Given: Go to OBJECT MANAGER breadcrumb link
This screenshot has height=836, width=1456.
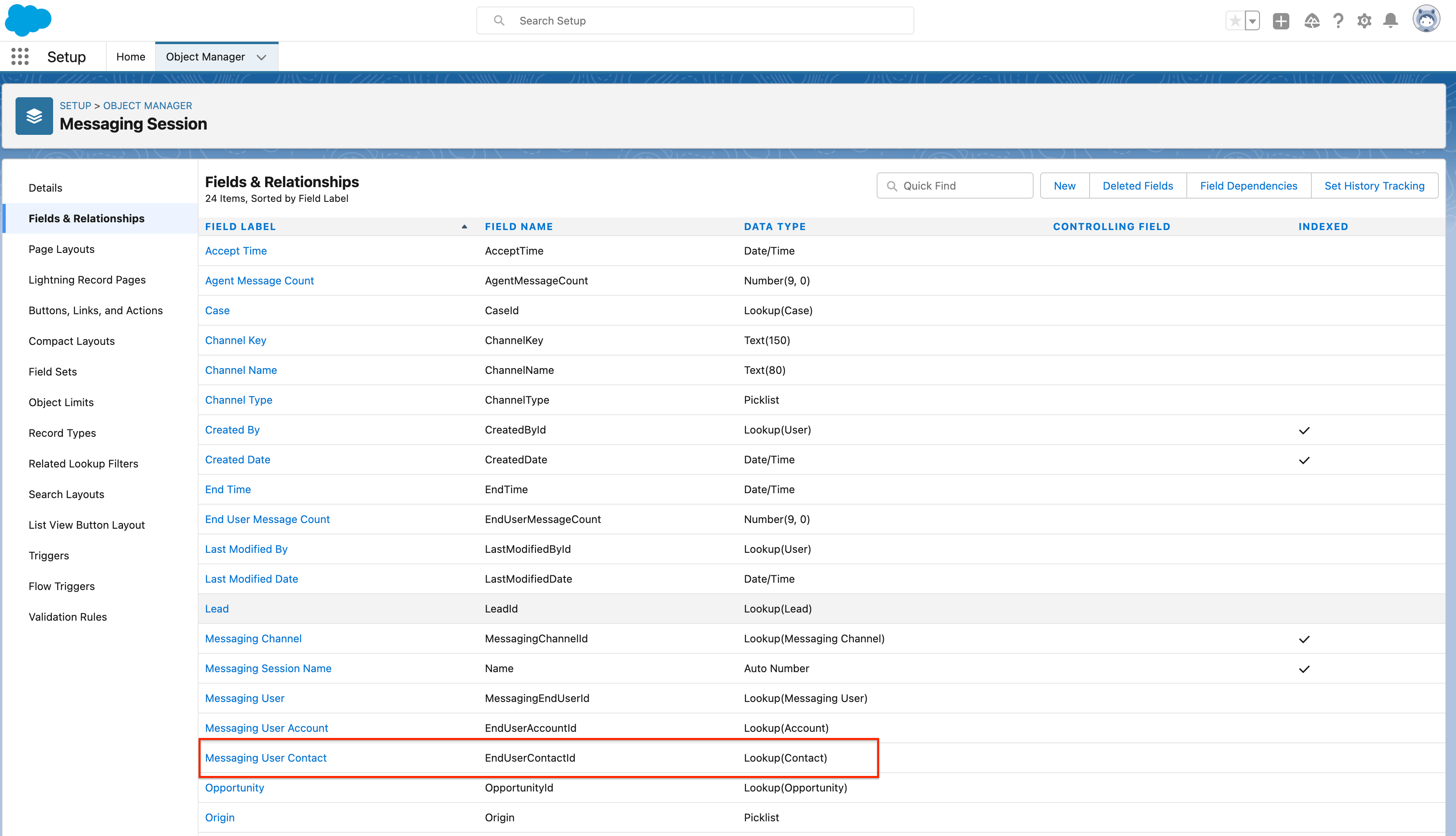Looking at the screenshot, I should click(x=147, y=106).
